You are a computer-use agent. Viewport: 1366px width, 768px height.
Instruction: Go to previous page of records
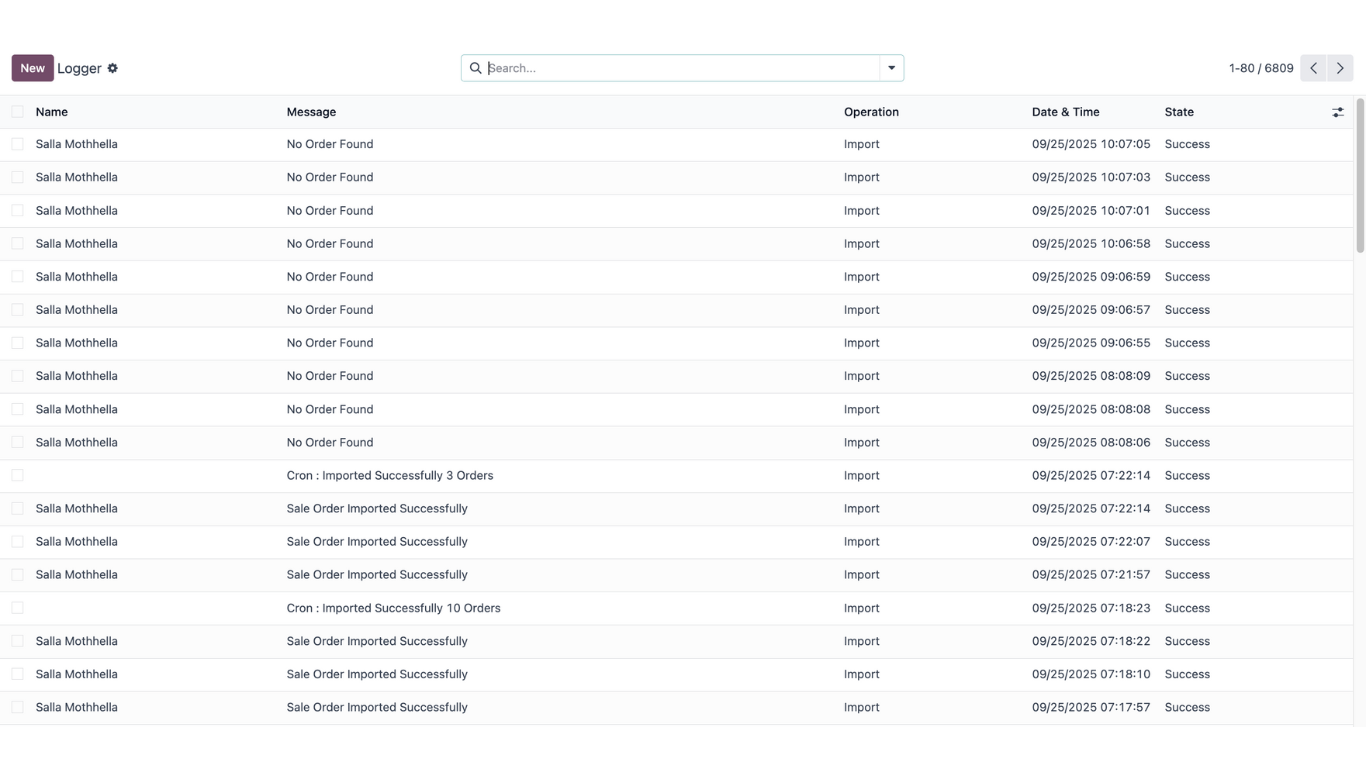(1313, 68)
